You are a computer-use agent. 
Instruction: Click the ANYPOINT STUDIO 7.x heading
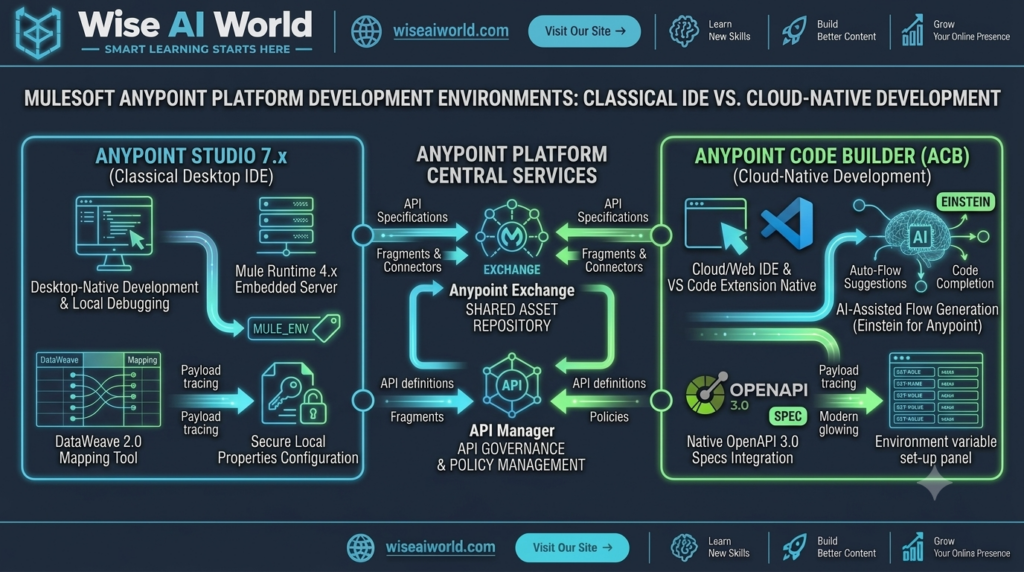click(191, 156)
